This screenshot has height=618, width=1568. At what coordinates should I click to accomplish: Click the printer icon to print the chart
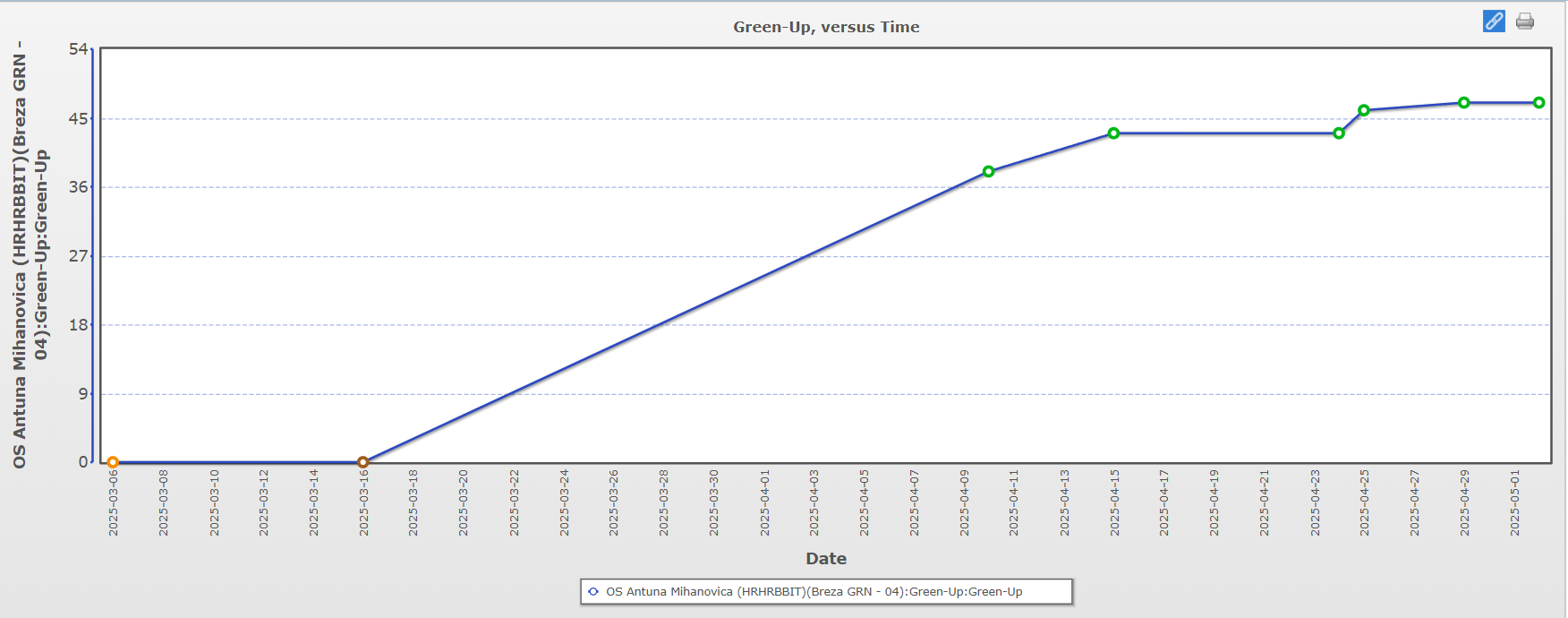(x=1525, y=21)
